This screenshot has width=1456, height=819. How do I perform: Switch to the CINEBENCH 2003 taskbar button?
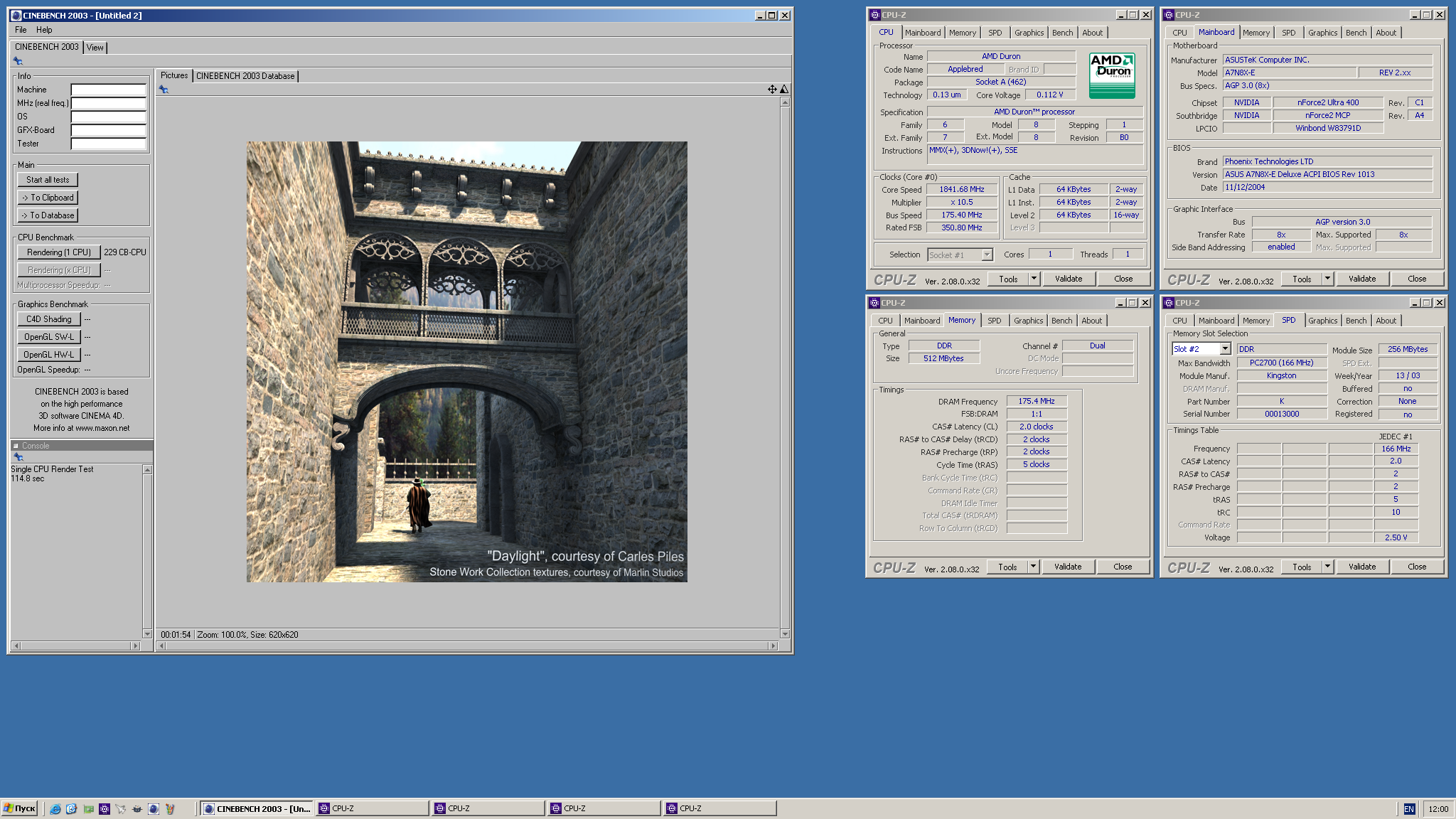pos(257,809)
